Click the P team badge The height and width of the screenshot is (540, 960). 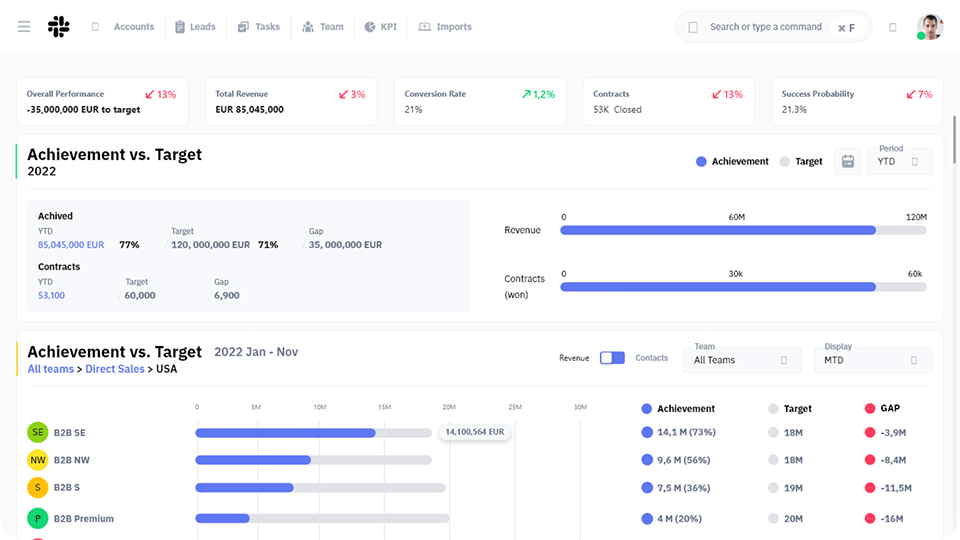point(37,519)
